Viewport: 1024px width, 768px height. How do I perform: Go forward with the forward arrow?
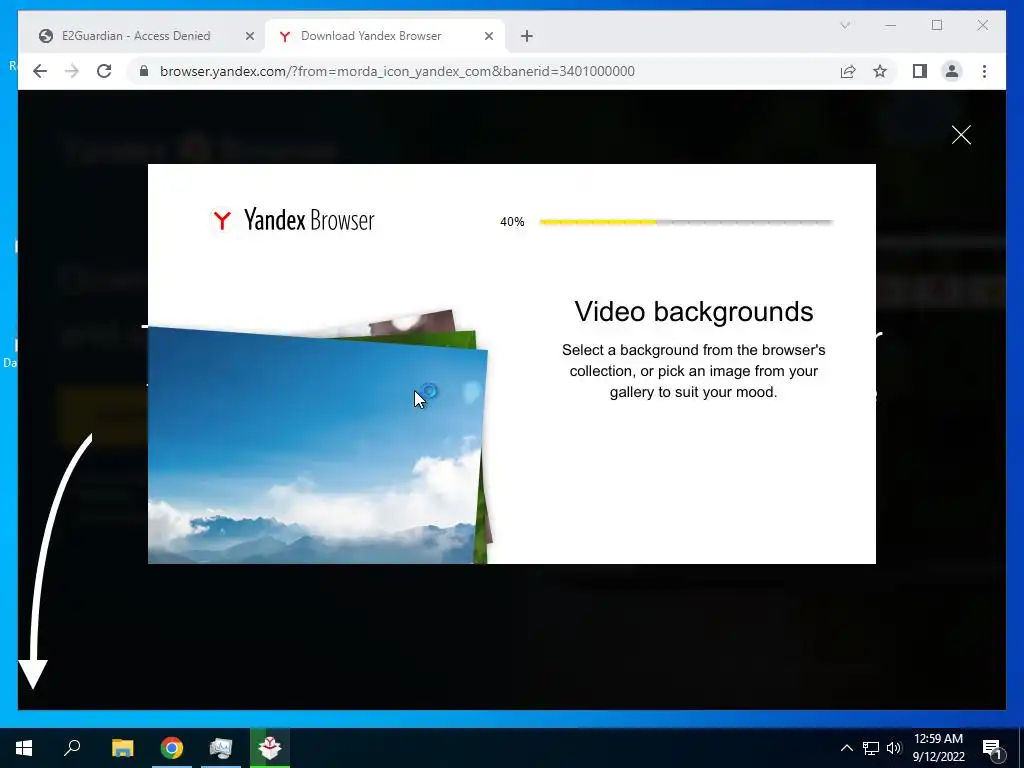click(72, 71)
